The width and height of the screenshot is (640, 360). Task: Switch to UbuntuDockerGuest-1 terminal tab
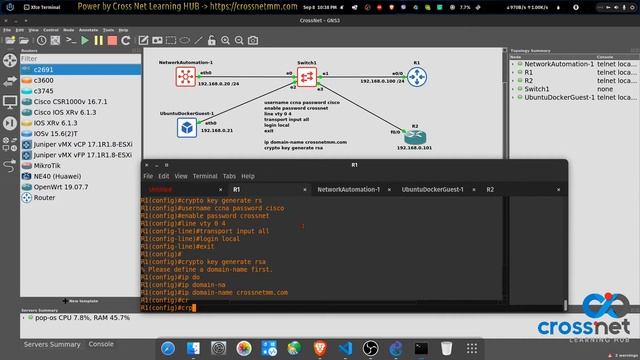[x=432, y=189]
